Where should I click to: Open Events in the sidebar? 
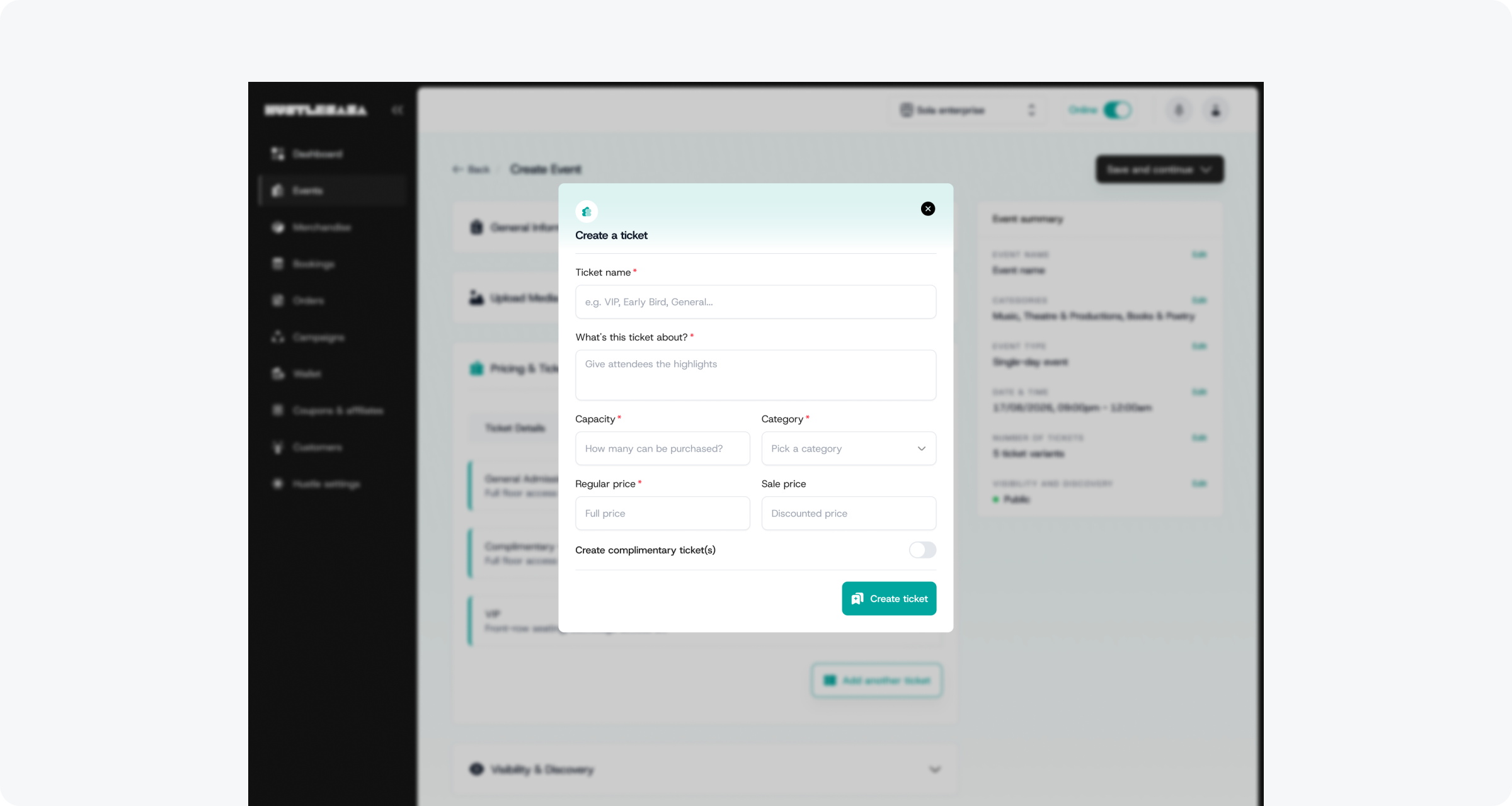click(333, 190)
